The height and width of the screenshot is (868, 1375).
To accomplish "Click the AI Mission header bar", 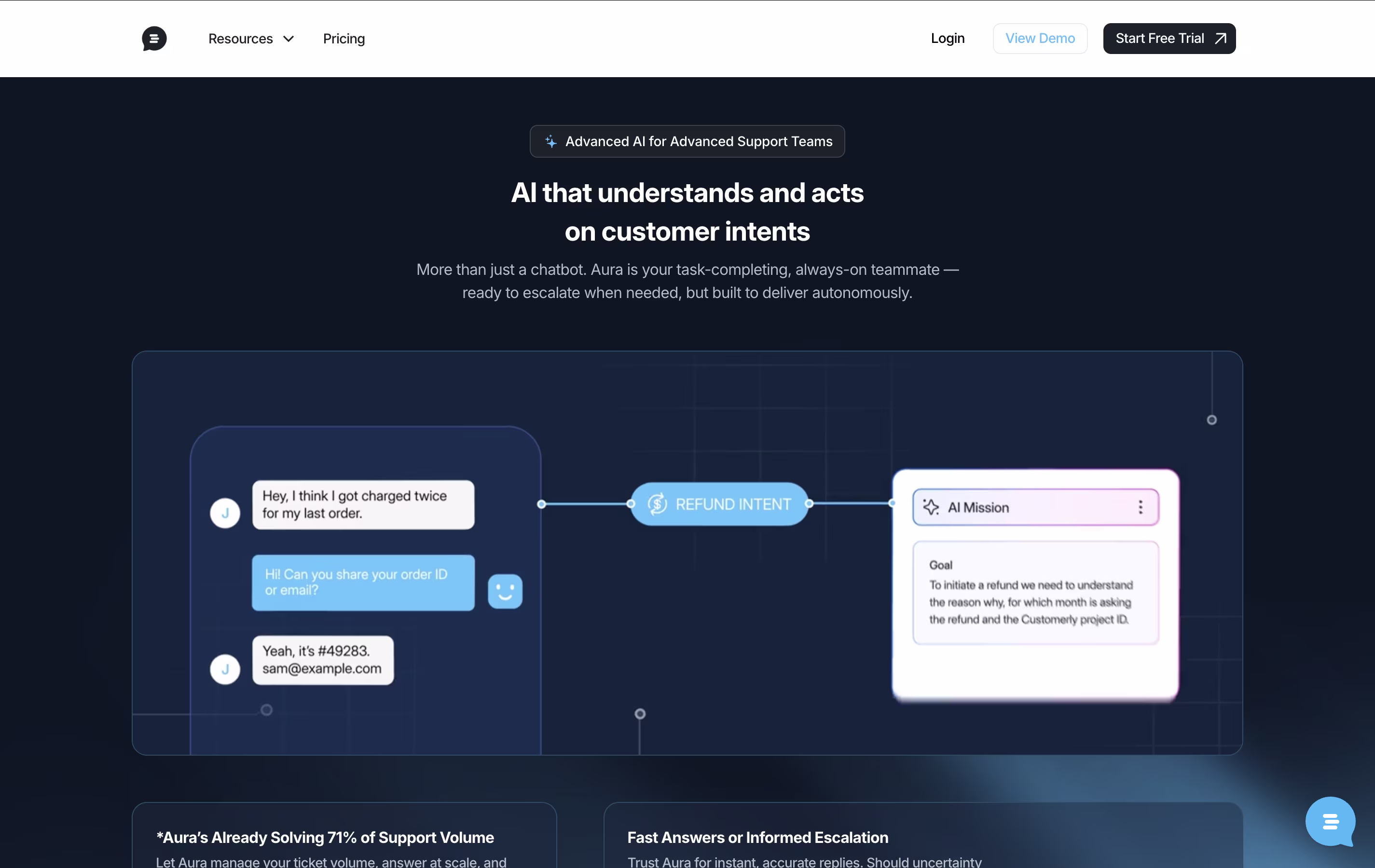I will pyautogui.click(x=1035, y=507).
